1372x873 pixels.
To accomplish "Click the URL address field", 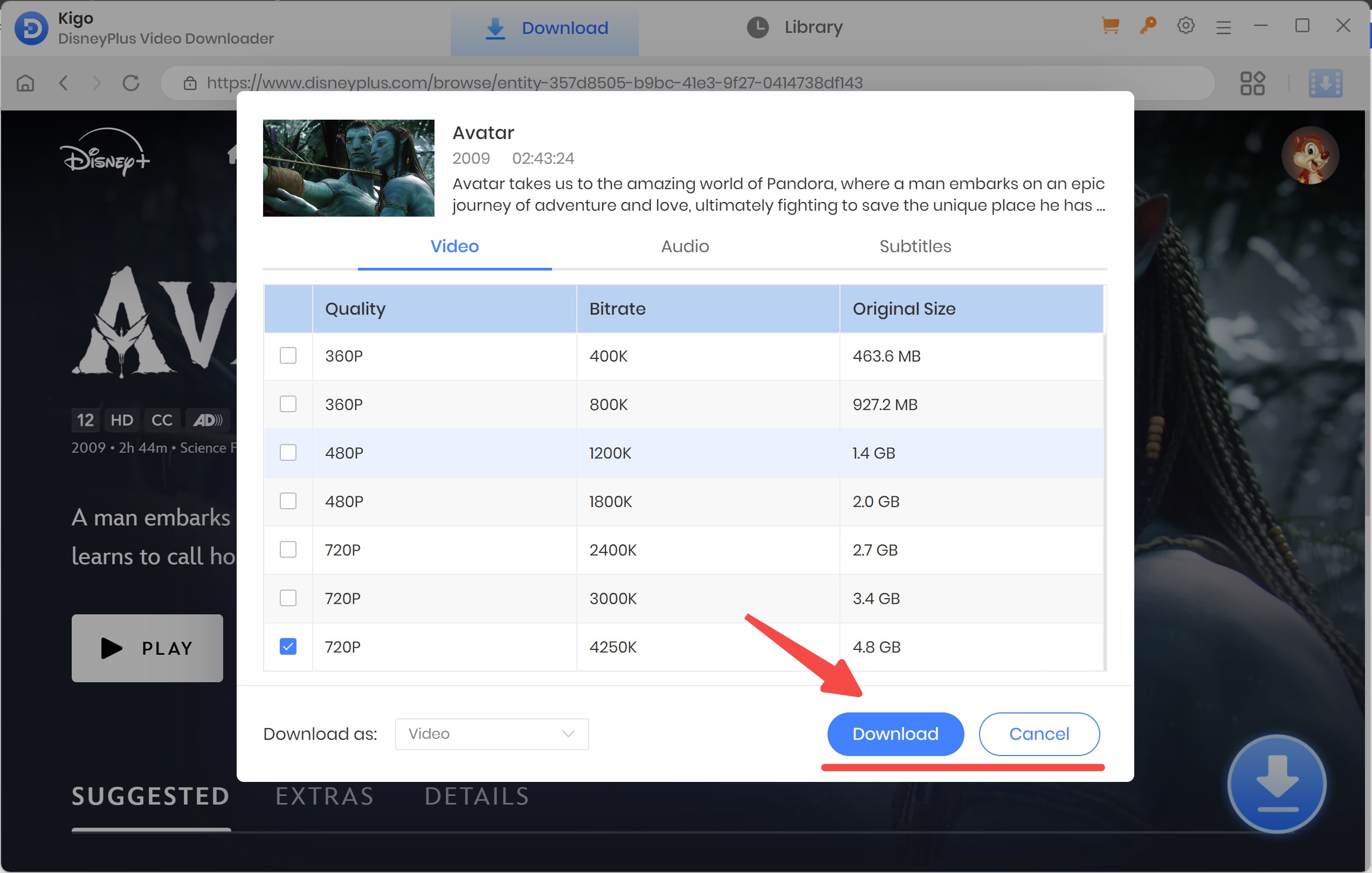I will pos(687,83).
